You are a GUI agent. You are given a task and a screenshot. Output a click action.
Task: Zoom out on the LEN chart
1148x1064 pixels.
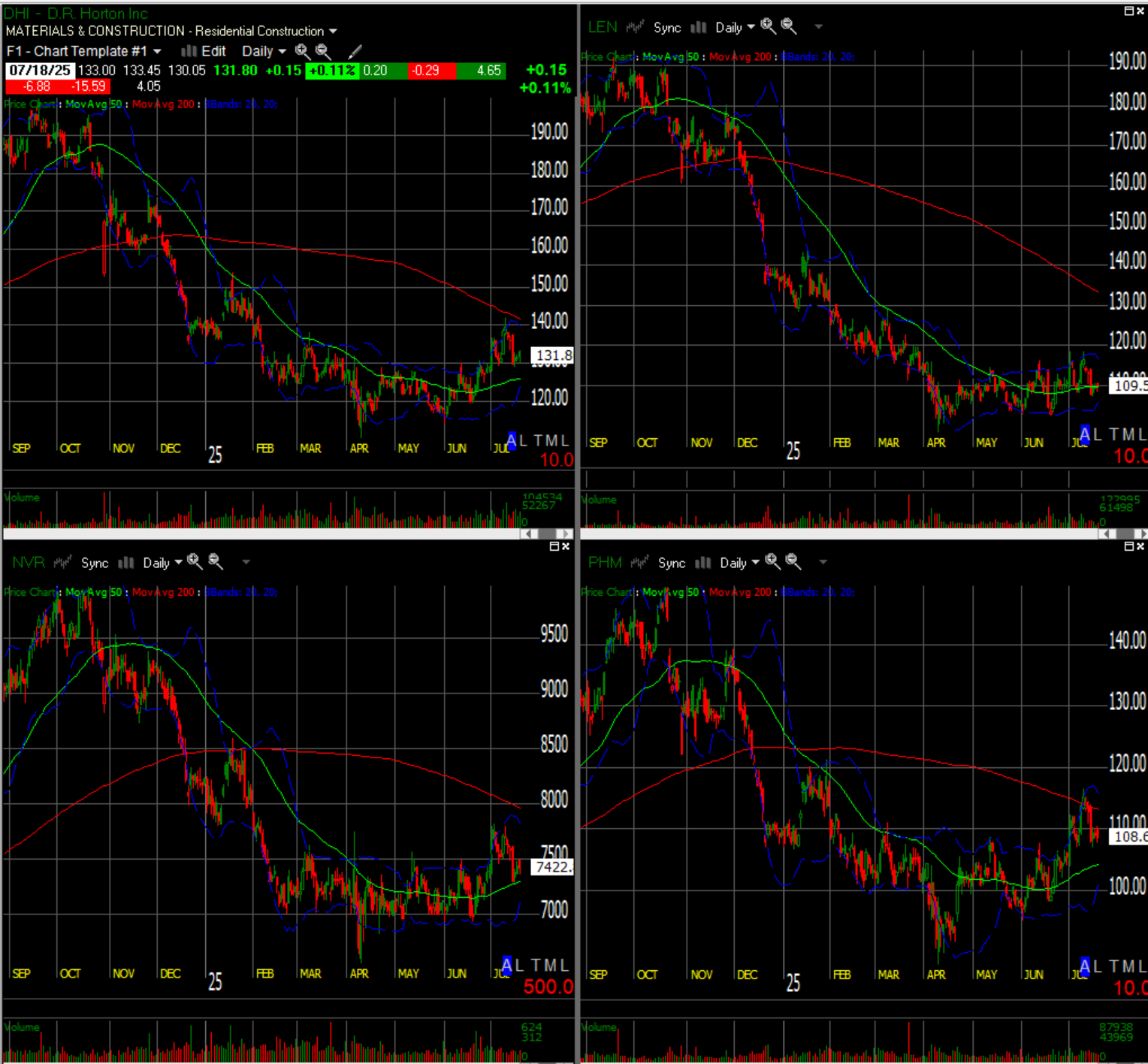[788, 26]
